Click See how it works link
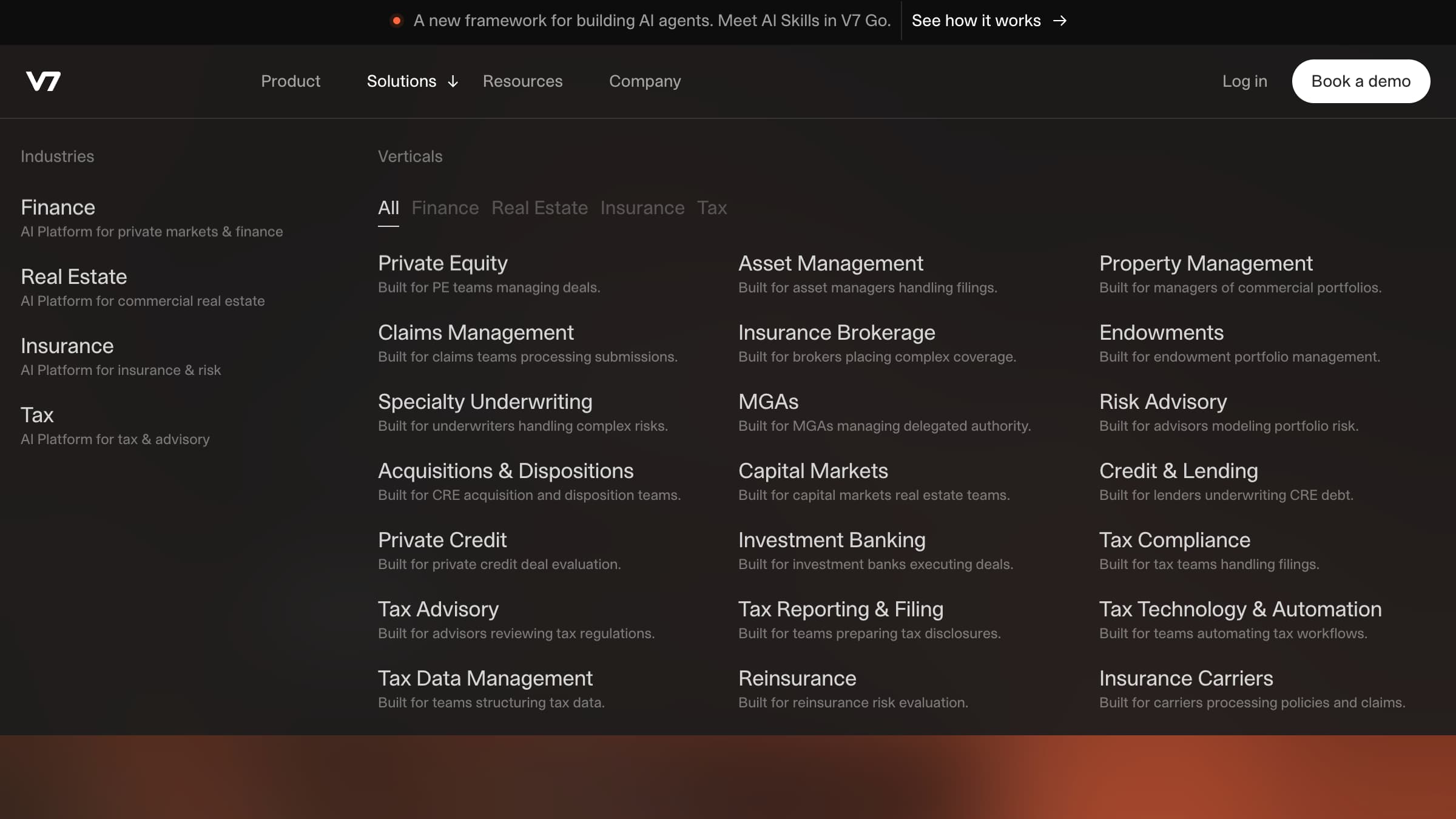This screenshot has width=1456, height=819. point(976,21)
